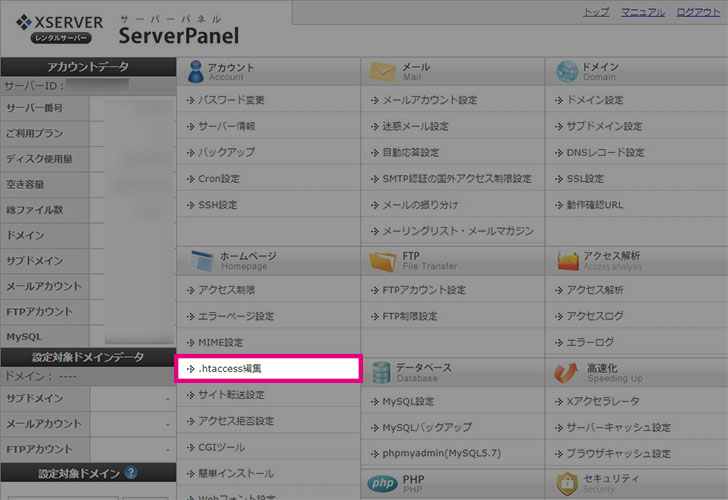
Task: Open FTPアカウント設定
Action: [424, 290]
